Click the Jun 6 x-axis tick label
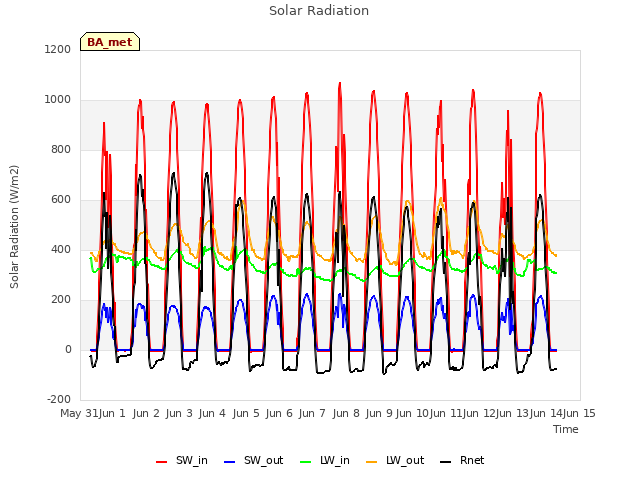Viewport: 640px width, 480px height. (x=279, y=413)
